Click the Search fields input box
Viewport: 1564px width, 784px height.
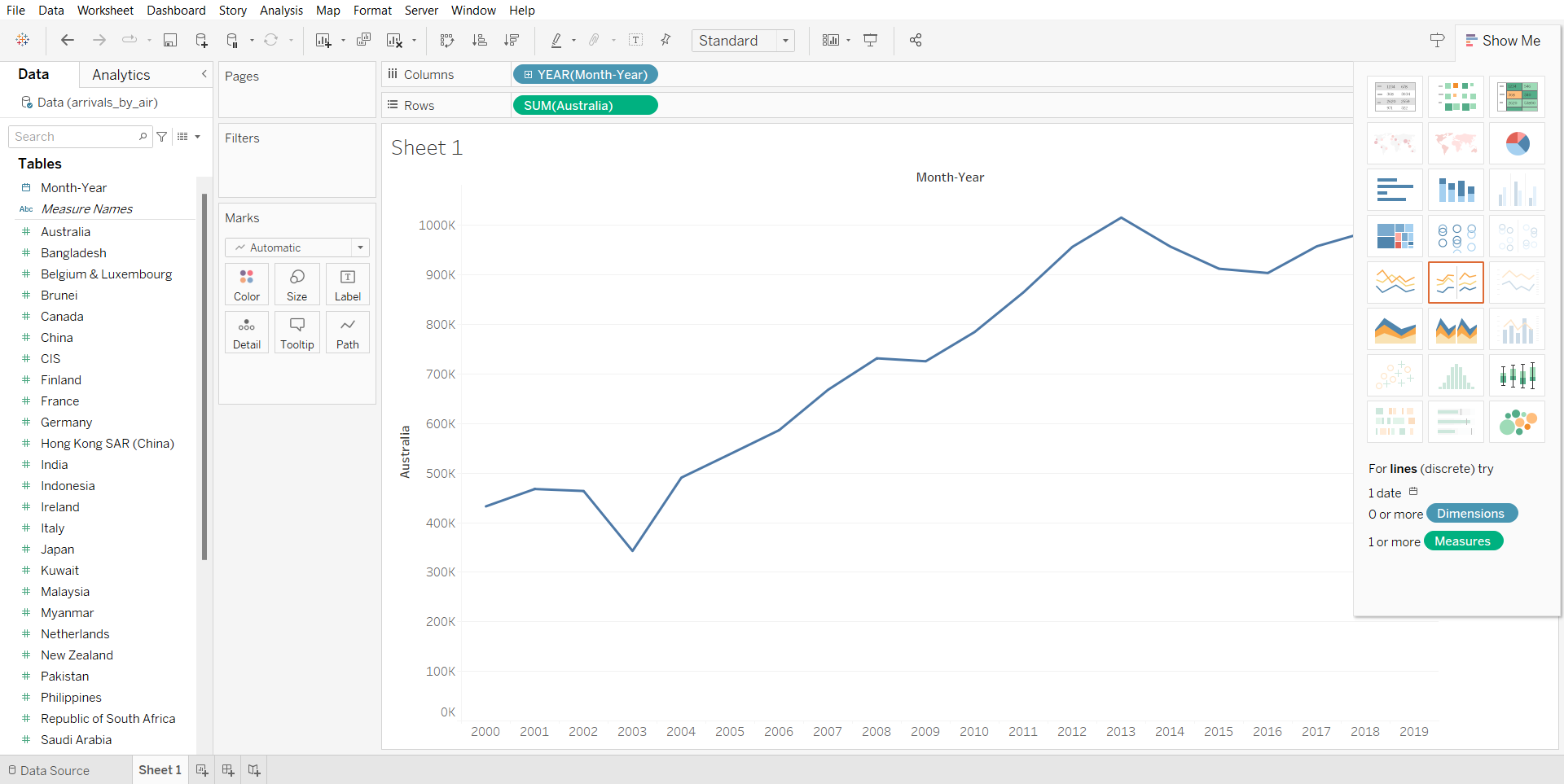75,137
